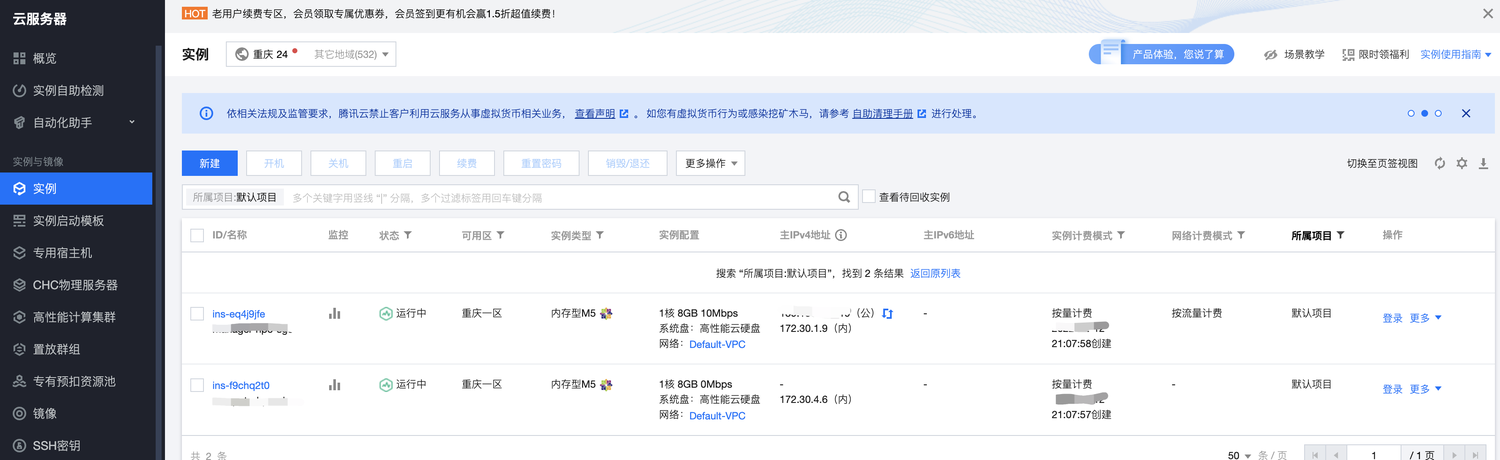Viewport: 1500px width, 460px height.
Task: Click the 实例计费模式 filter icon
Action: (1121, 236)
